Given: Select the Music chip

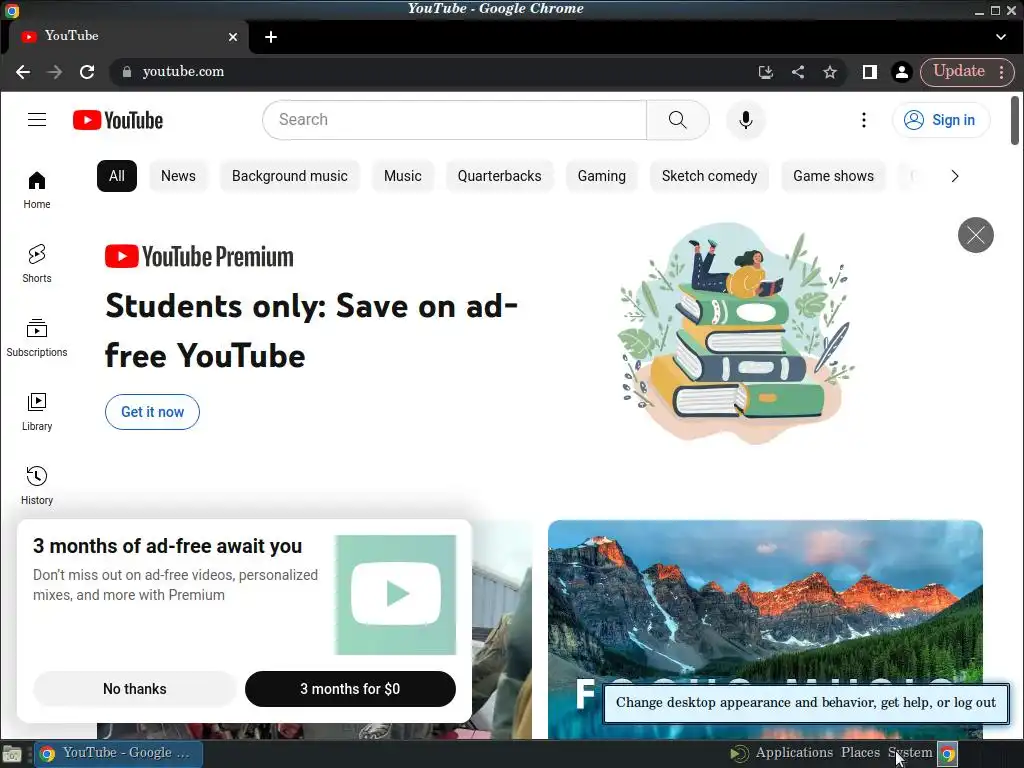Looking at the screenshot, I should click(x=402, y=176).
